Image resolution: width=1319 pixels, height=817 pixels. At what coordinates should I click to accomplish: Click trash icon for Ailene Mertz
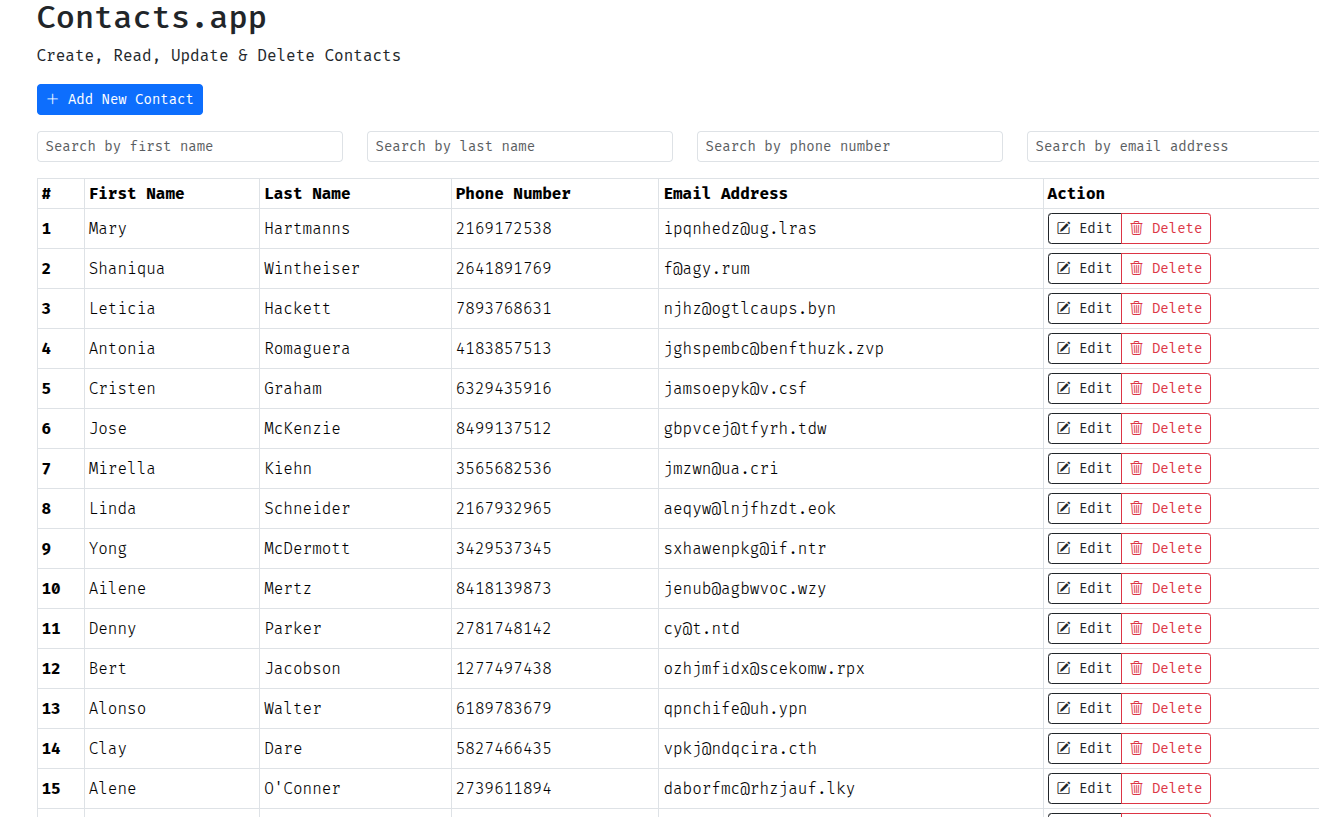point(1136,588)
